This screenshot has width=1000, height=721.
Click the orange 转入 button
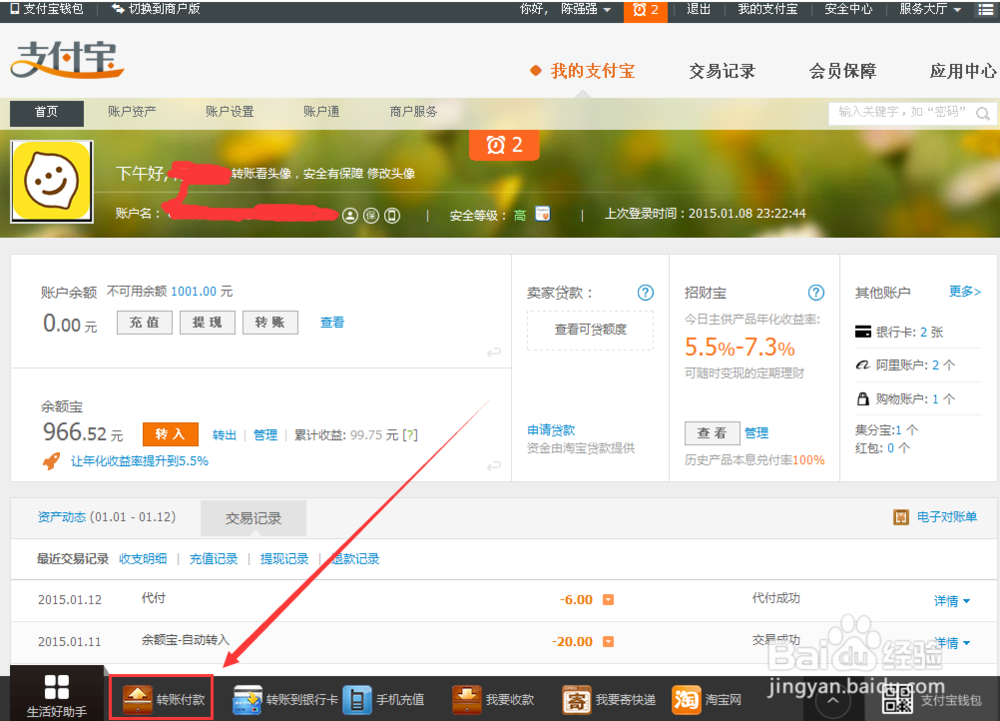click(170, 434)
